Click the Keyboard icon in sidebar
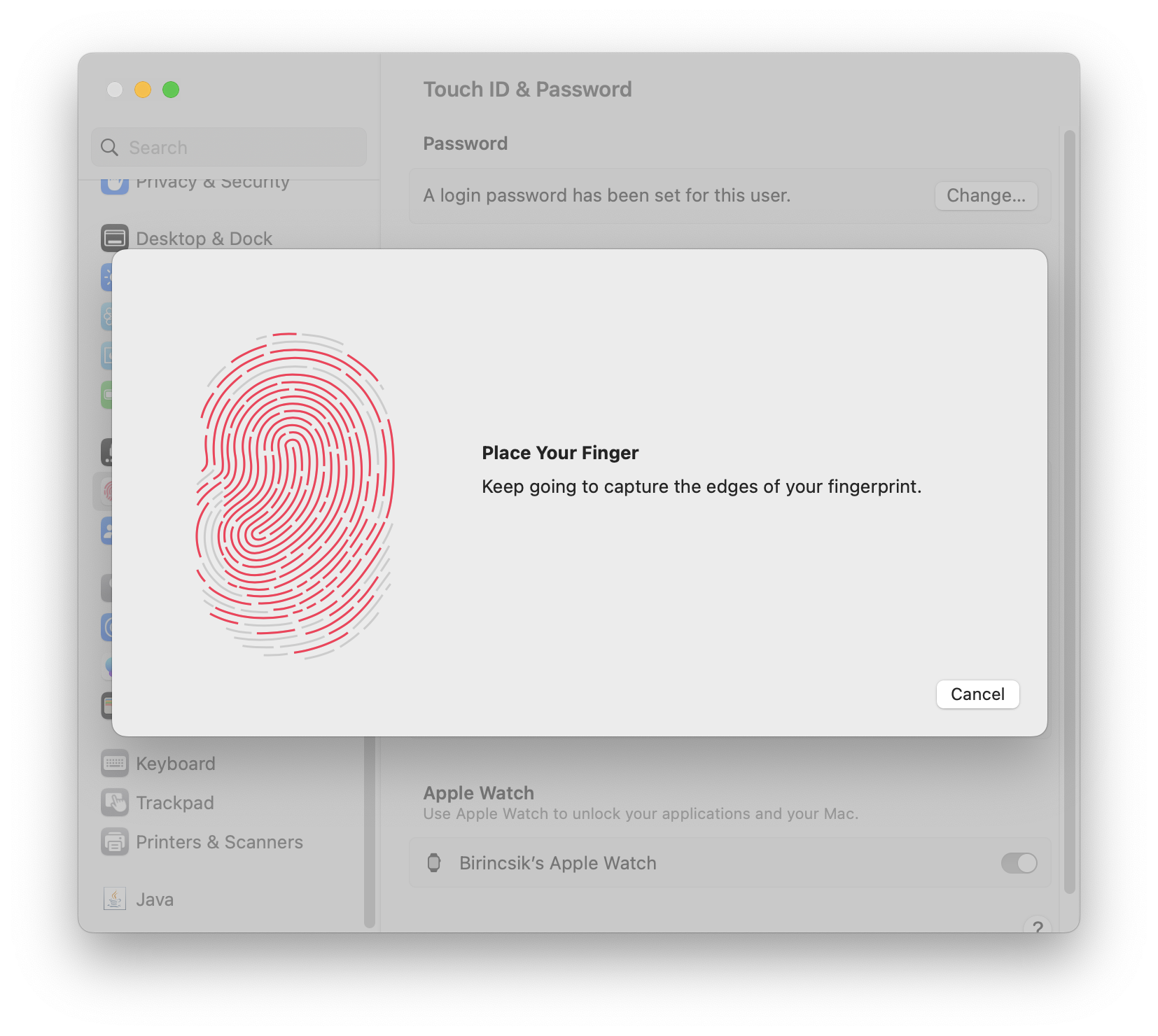This screenshot has height=1036, width=1158. click(x=115, y=764)
